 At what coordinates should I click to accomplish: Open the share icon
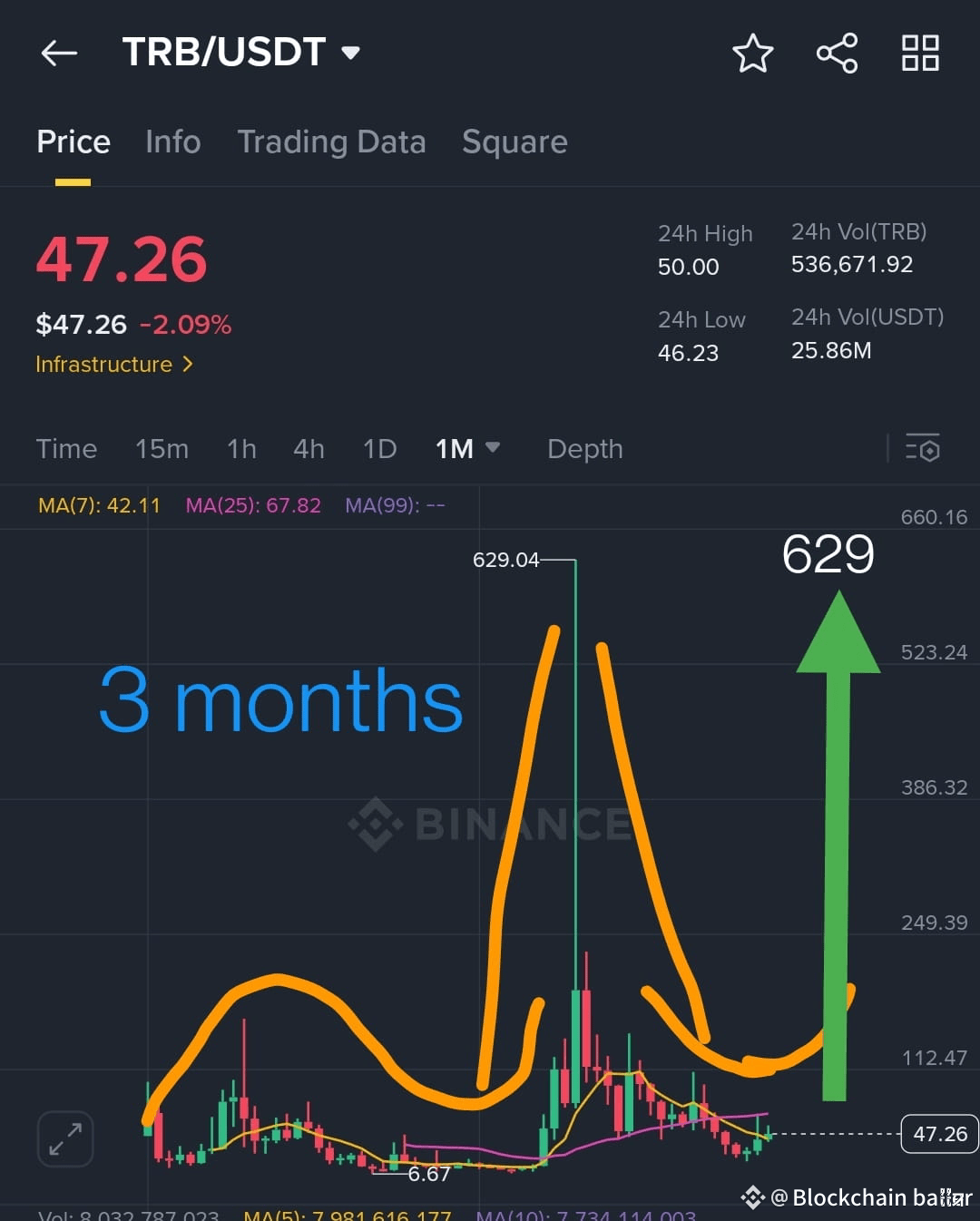[837, 53]
